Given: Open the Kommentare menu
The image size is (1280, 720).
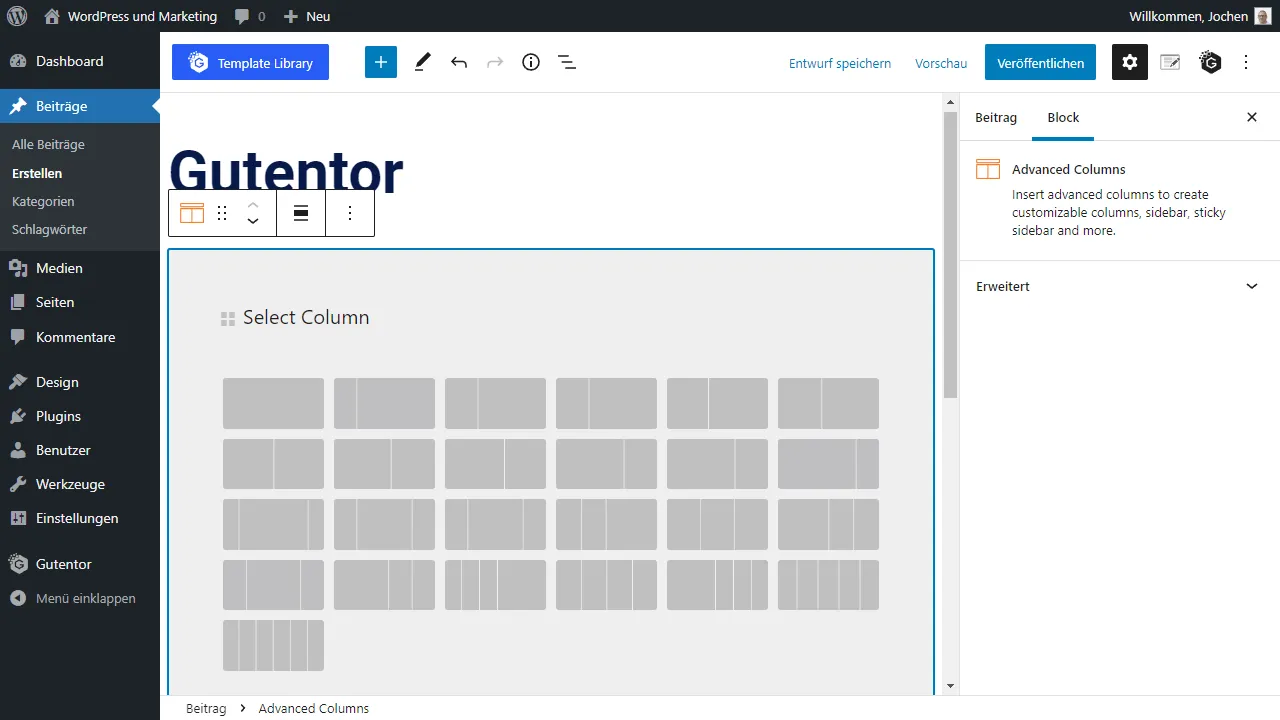Looking at the screenshot, I should [x=80, y=337].
